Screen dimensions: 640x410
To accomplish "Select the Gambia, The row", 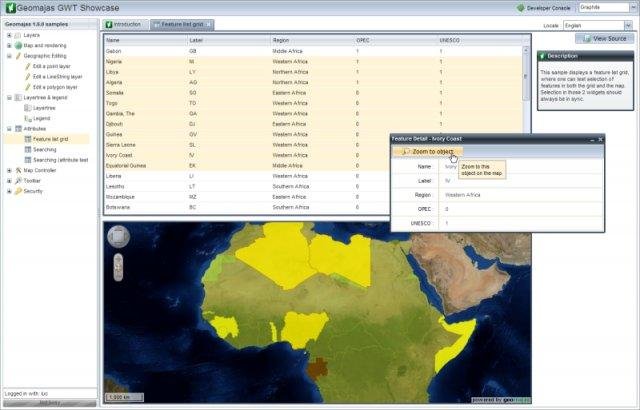I will tap(313, 114).
